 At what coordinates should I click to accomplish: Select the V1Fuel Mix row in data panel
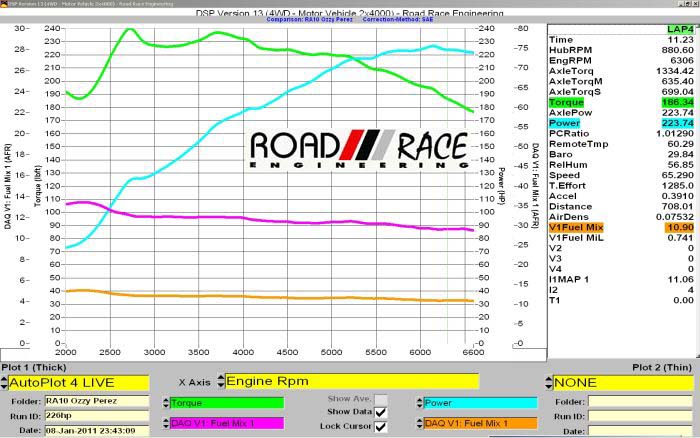621,228
